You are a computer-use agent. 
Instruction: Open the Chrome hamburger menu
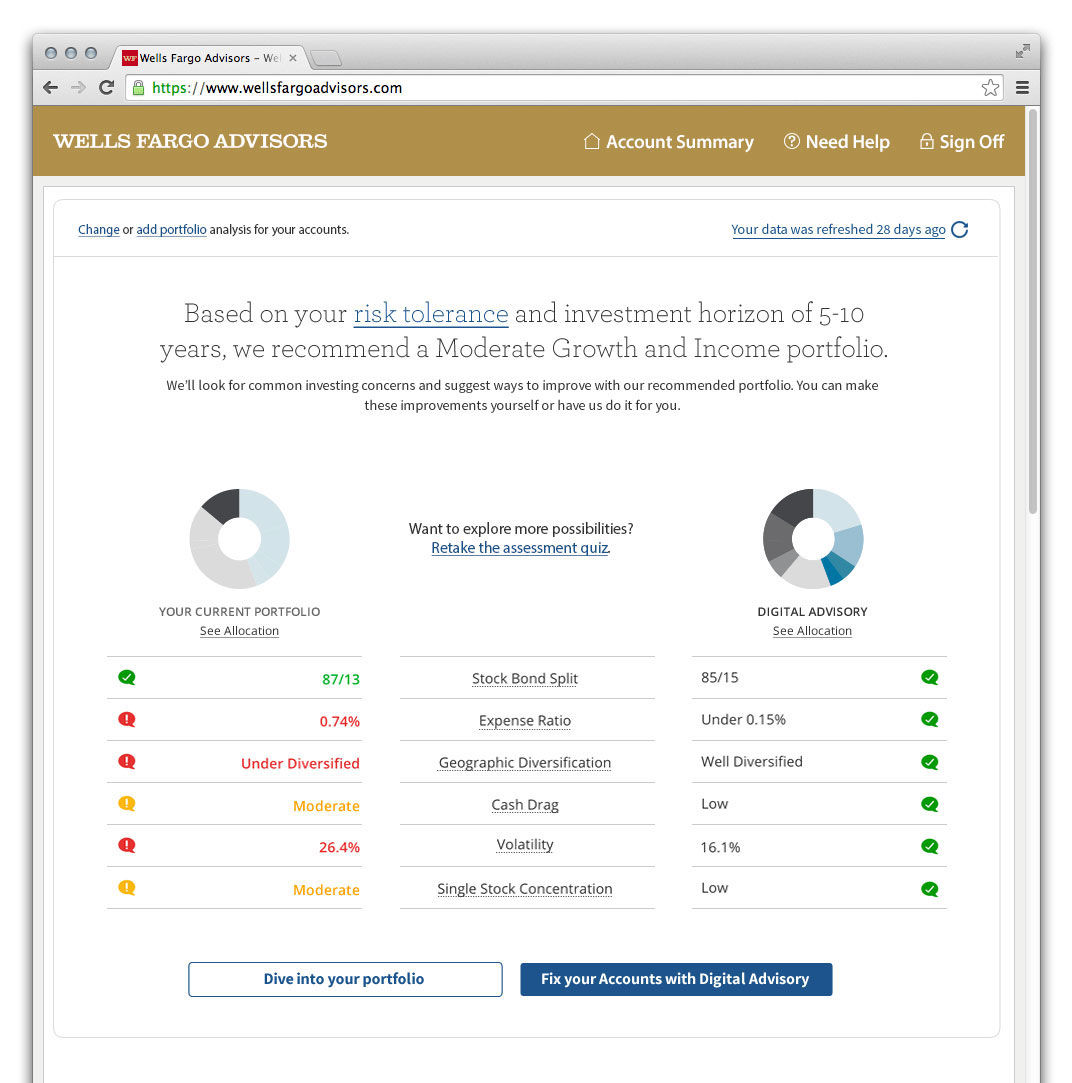(1022, 88)
